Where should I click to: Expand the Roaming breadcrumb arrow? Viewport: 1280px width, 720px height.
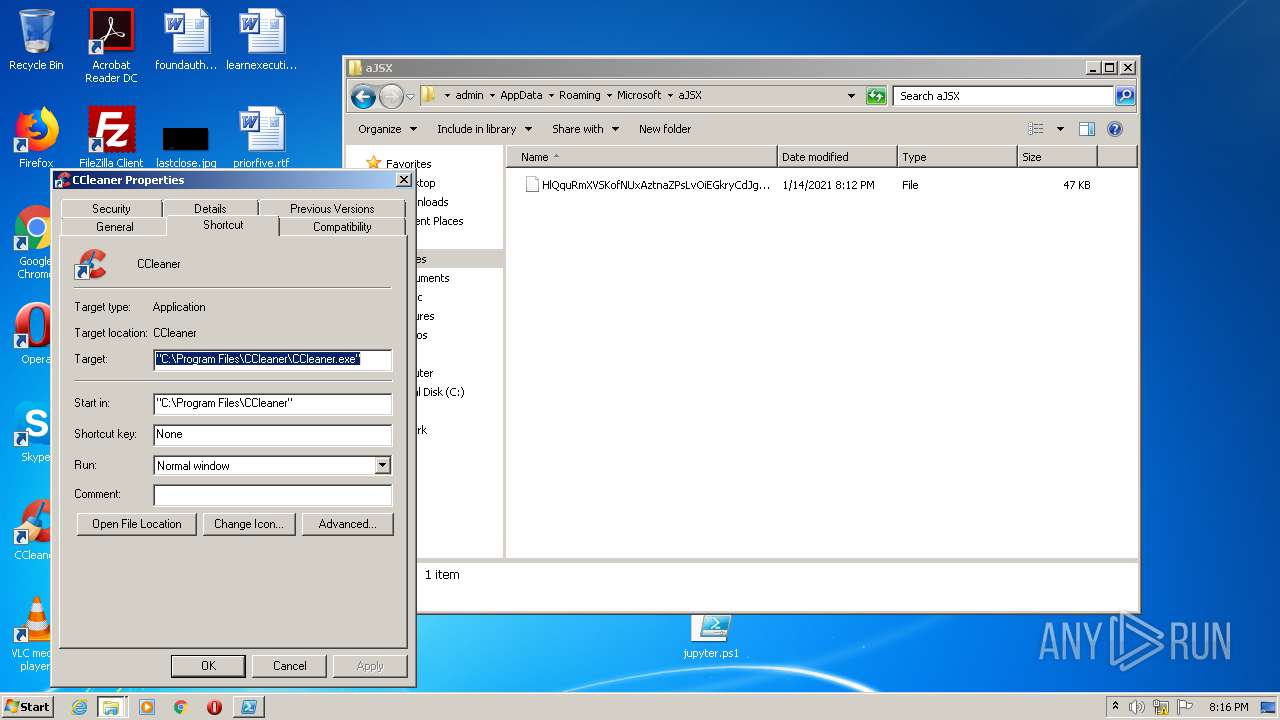[608, 96]
